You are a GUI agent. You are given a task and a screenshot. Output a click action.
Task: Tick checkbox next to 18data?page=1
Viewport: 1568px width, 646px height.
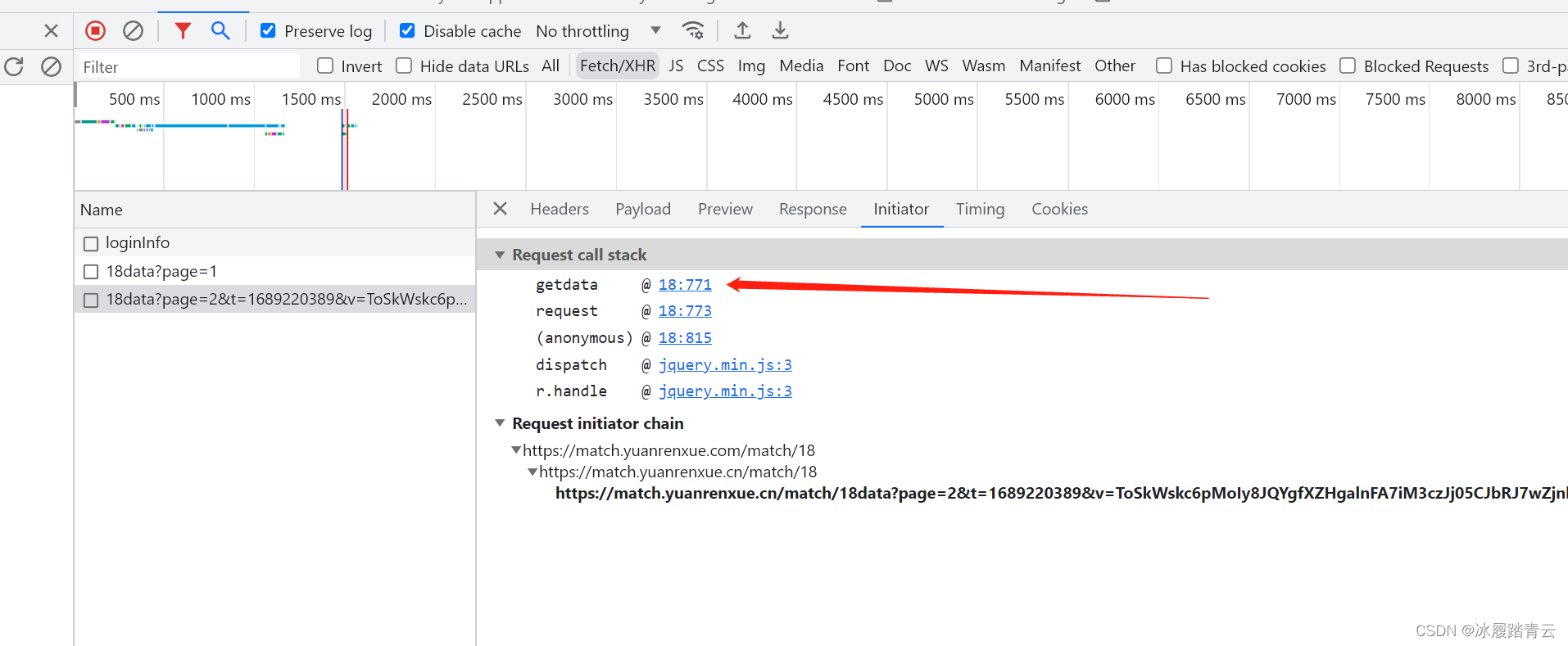[91, 272]
